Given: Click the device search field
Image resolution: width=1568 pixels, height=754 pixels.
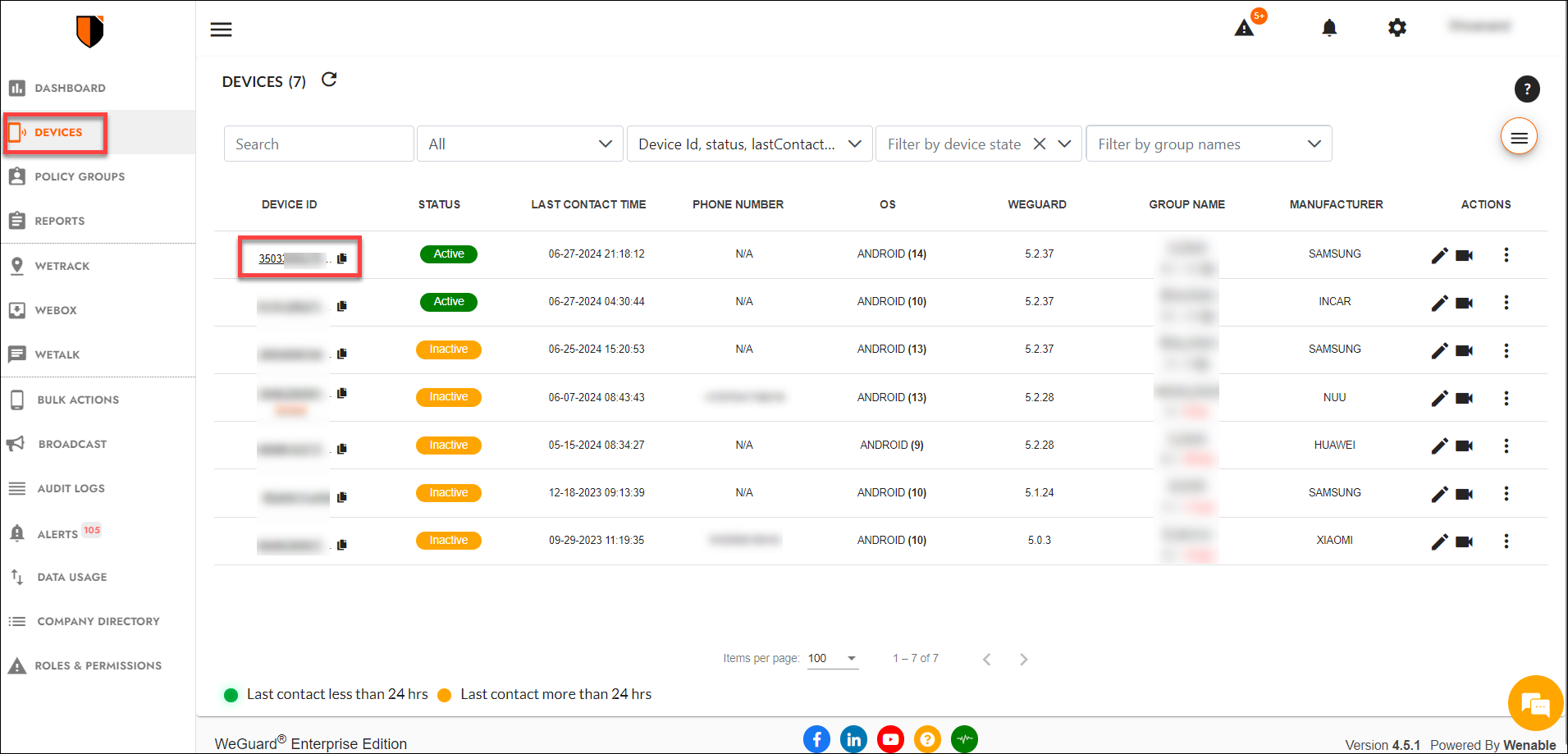Looking at the screenshot, I should (x=318, y=144).
